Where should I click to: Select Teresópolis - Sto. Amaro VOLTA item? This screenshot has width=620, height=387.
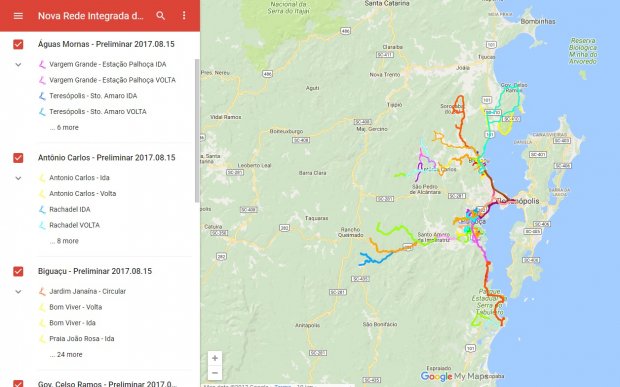(x=98, y=112)
